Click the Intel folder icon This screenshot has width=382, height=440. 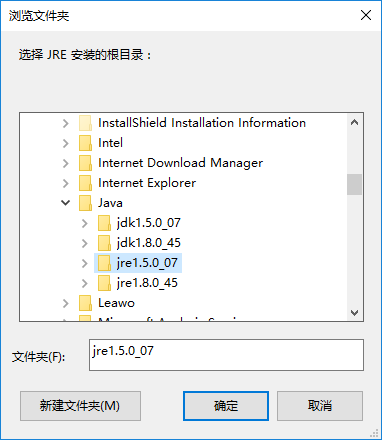pos(85,143)
